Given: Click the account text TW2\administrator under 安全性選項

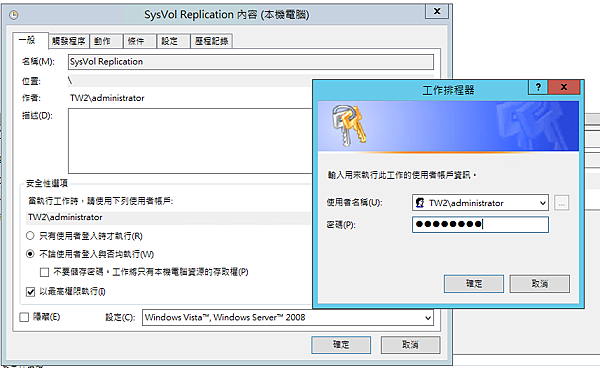Looking at the screenshot, I should point(65,217).
